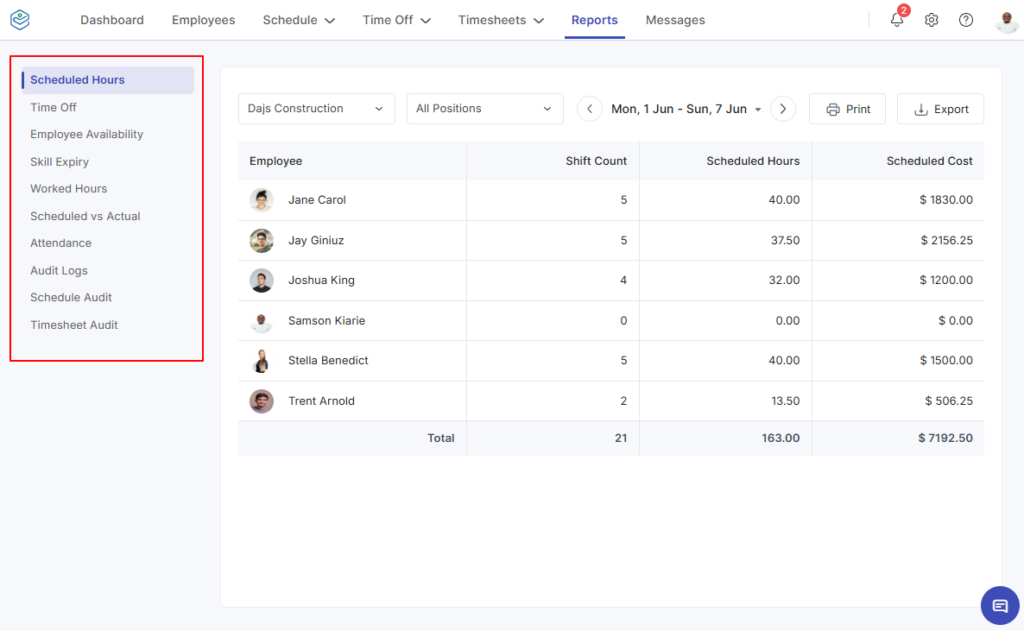
Task: Click the Print button
Action: click(x=847, y=109)
